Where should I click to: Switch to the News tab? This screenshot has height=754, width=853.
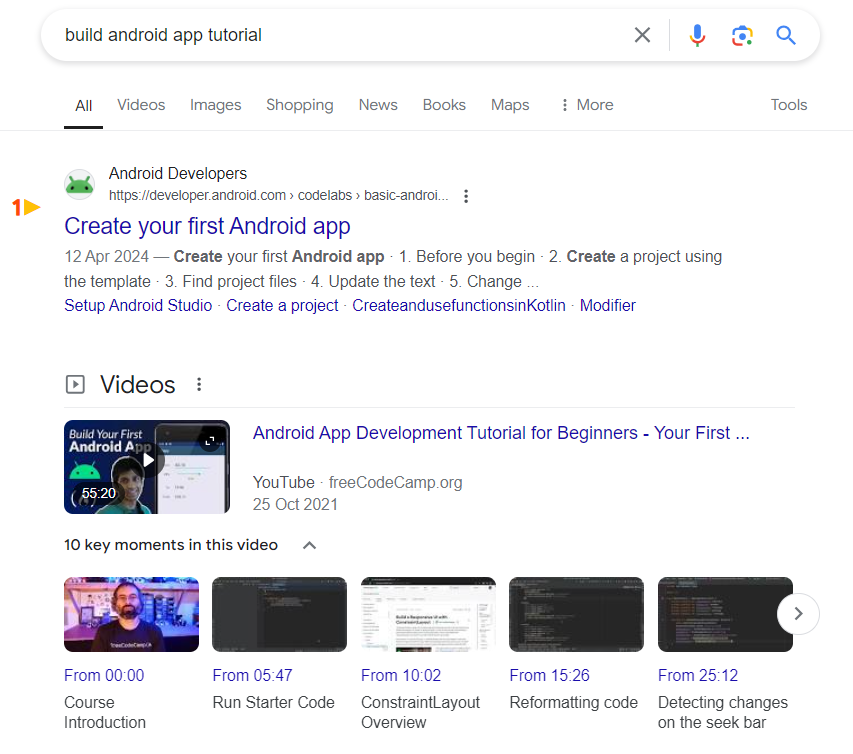(x=378, y=105)
